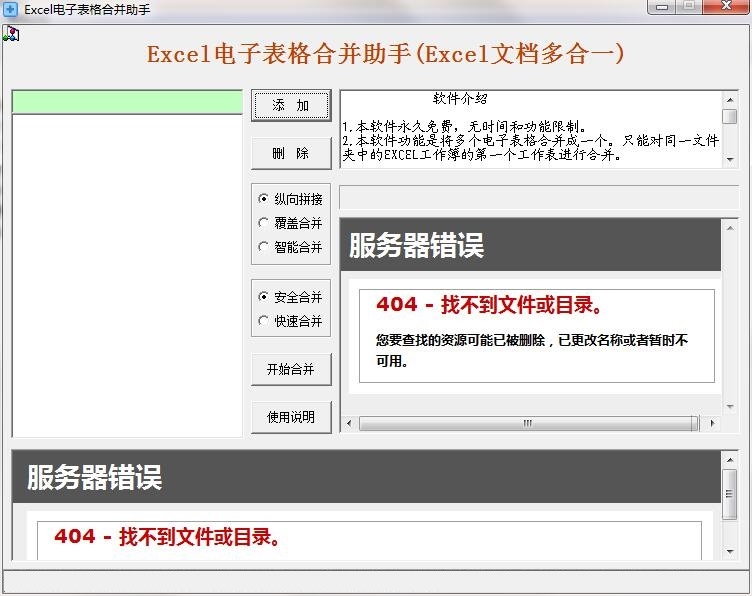
Task: Minimize the Excel电子表格合并助手 window
Action: pyautogui.click(x=662, y=7)
